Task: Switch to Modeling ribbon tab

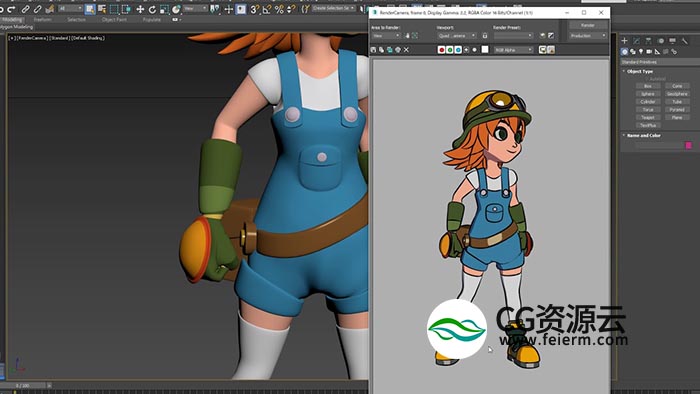Action: point(12,20)
